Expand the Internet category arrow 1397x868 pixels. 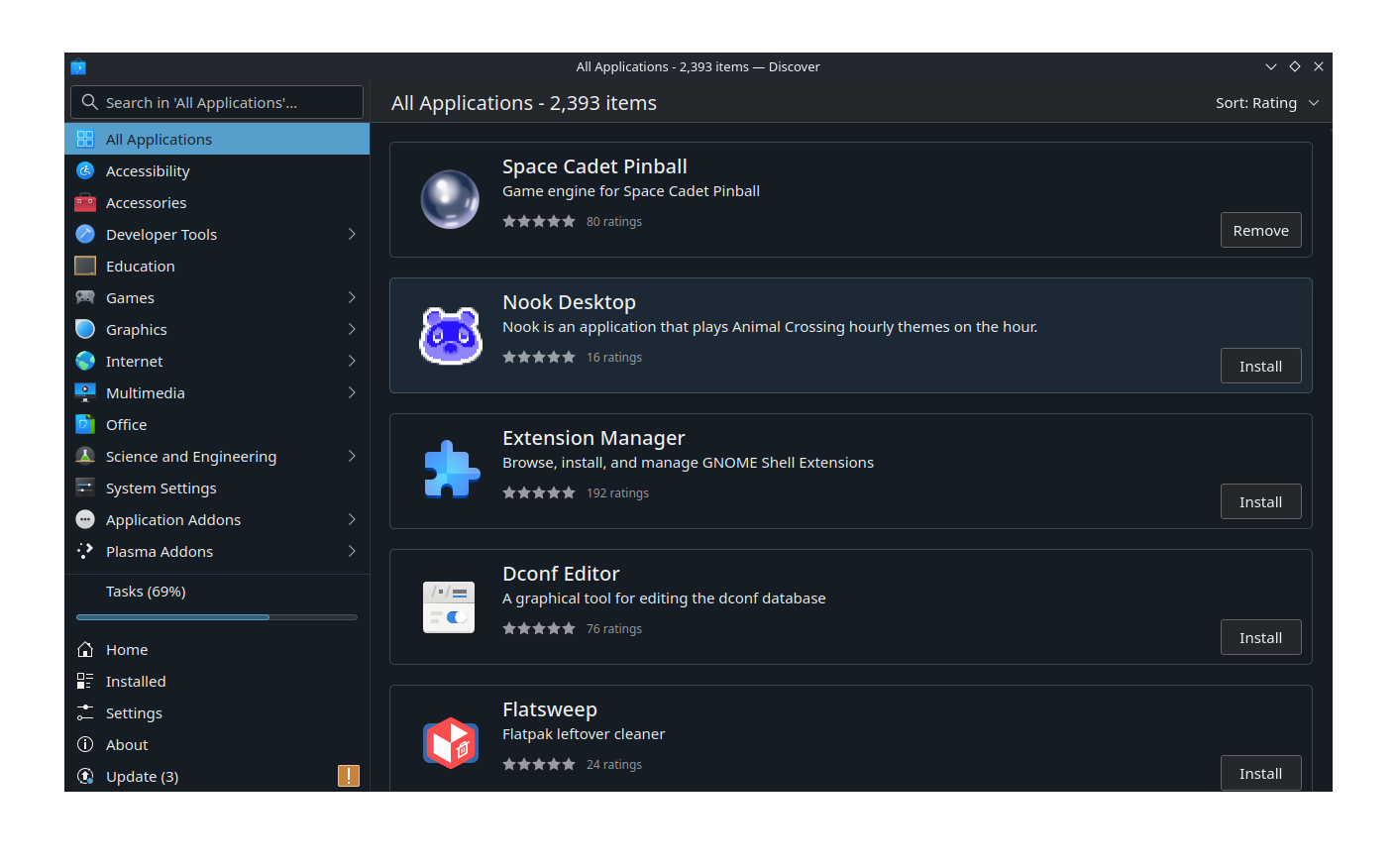[x=352, y=361]
